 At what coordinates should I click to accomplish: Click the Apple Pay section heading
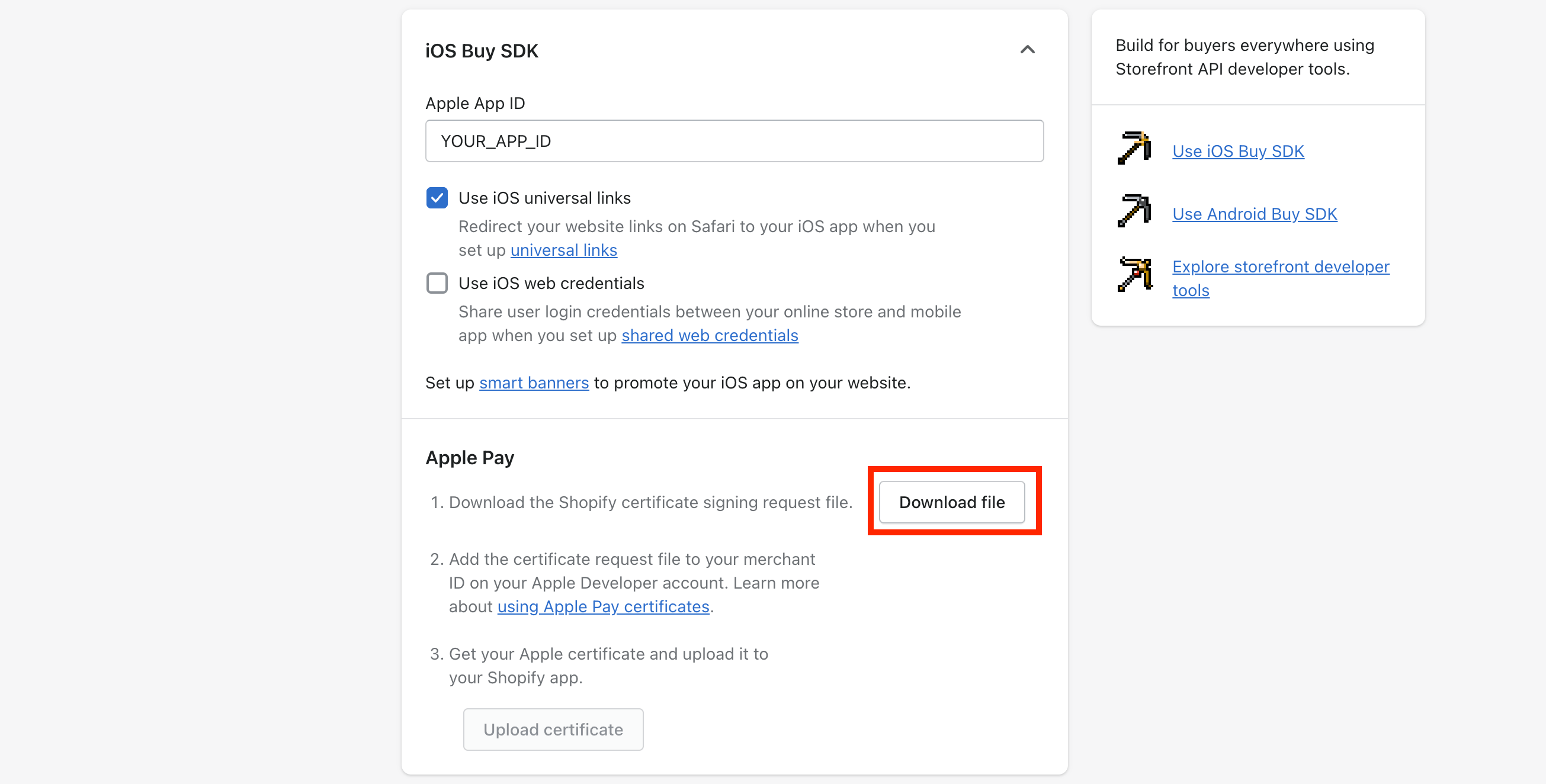469,458
